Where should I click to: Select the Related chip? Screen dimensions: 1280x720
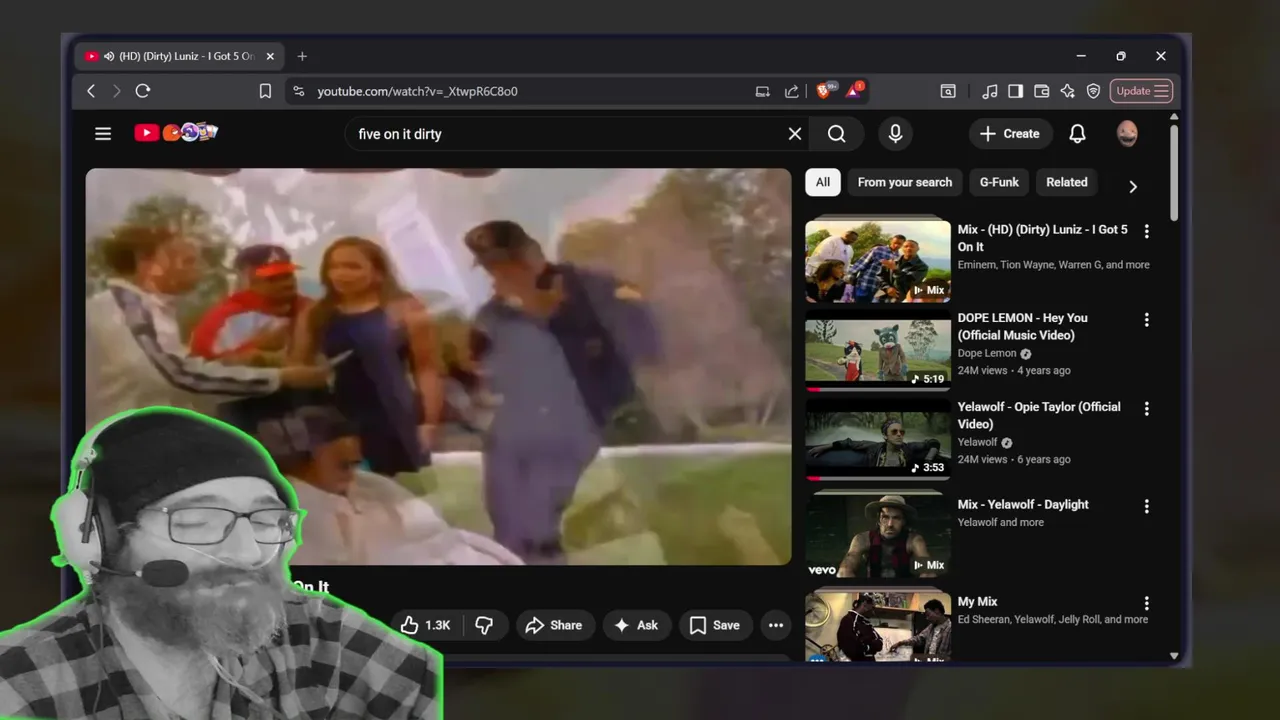1067,182
